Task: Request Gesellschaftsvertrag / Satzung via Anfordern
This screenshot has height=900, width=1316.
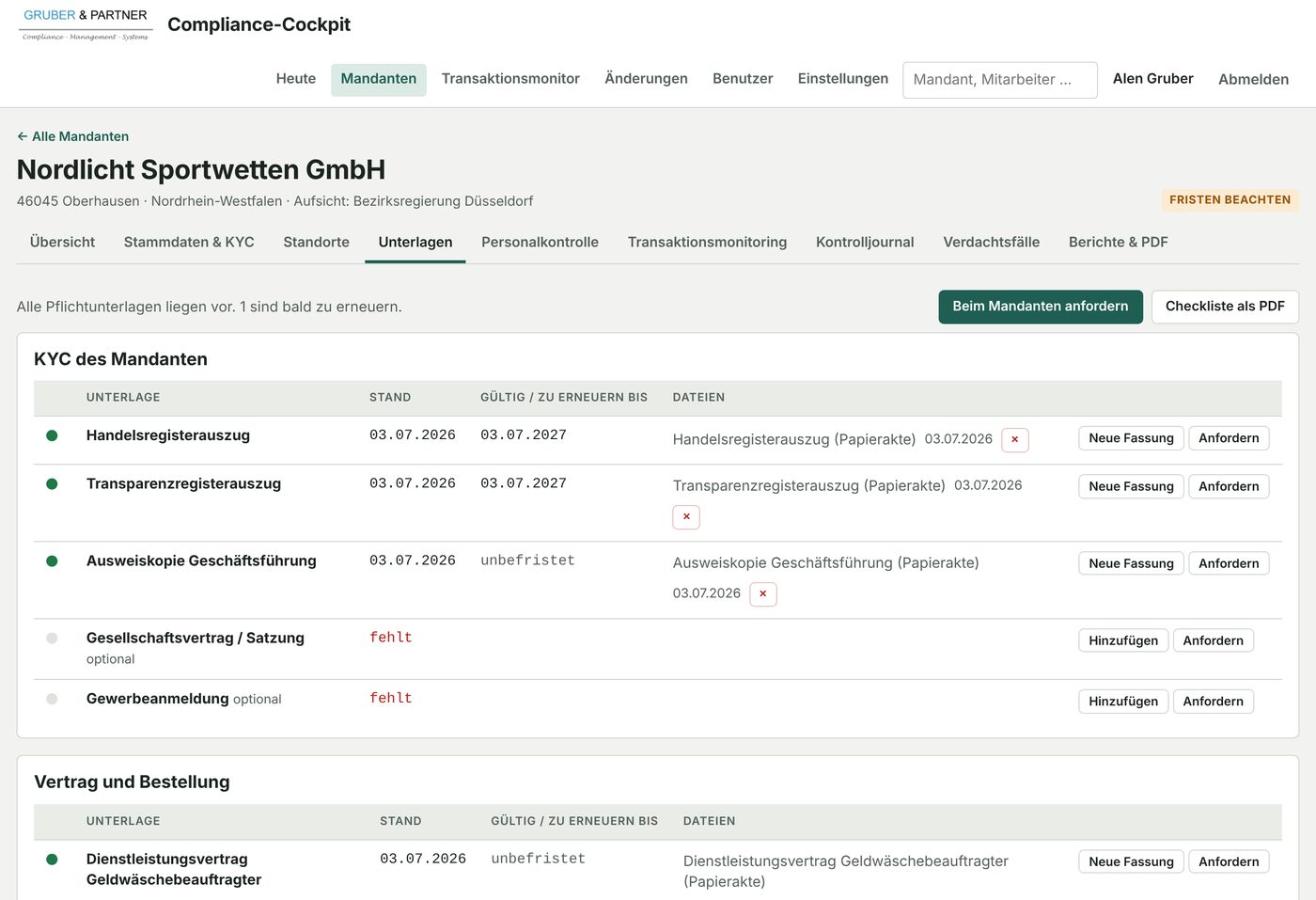Action: pyautogui.click(x=1213, y=640)
